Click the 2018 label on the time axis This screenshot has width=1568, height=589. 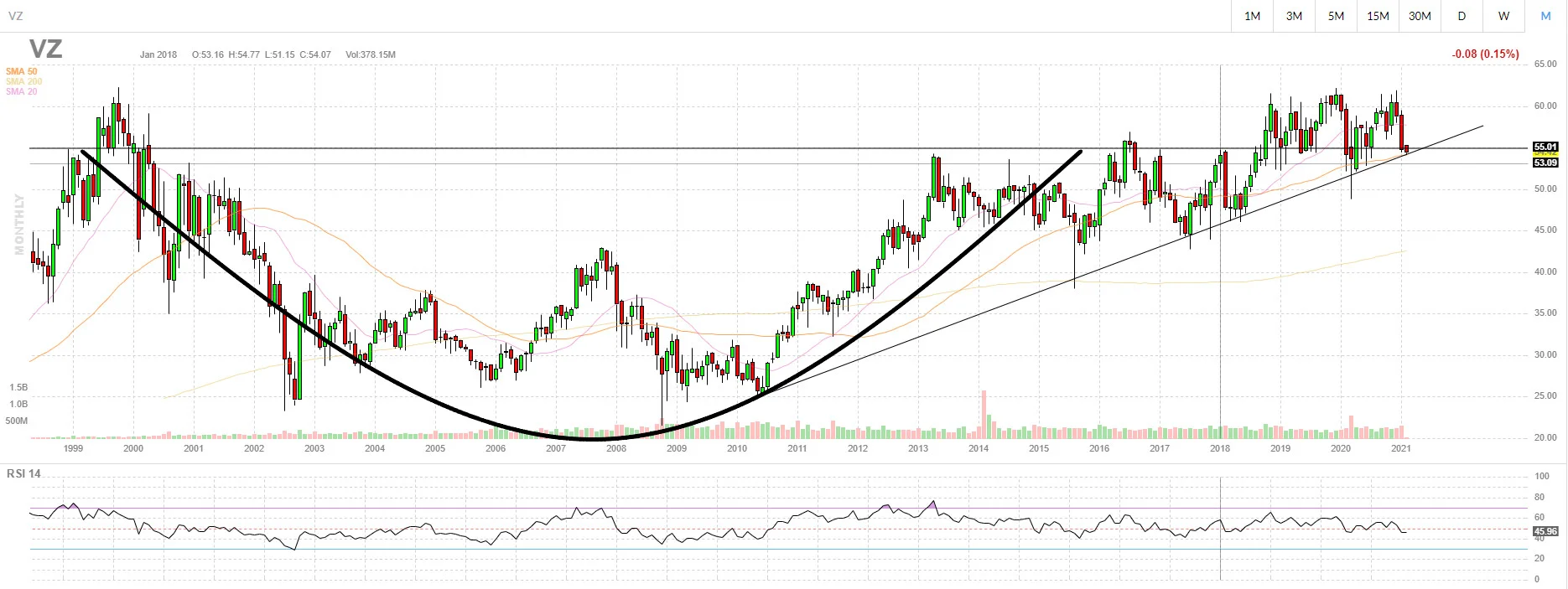pos(1220,448)
